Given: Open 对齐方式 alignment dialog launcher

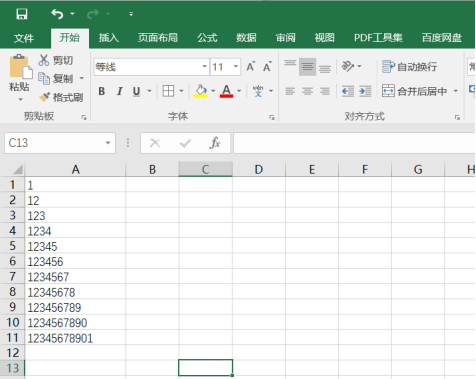Looking at the screenshot, I should (457, 117).
